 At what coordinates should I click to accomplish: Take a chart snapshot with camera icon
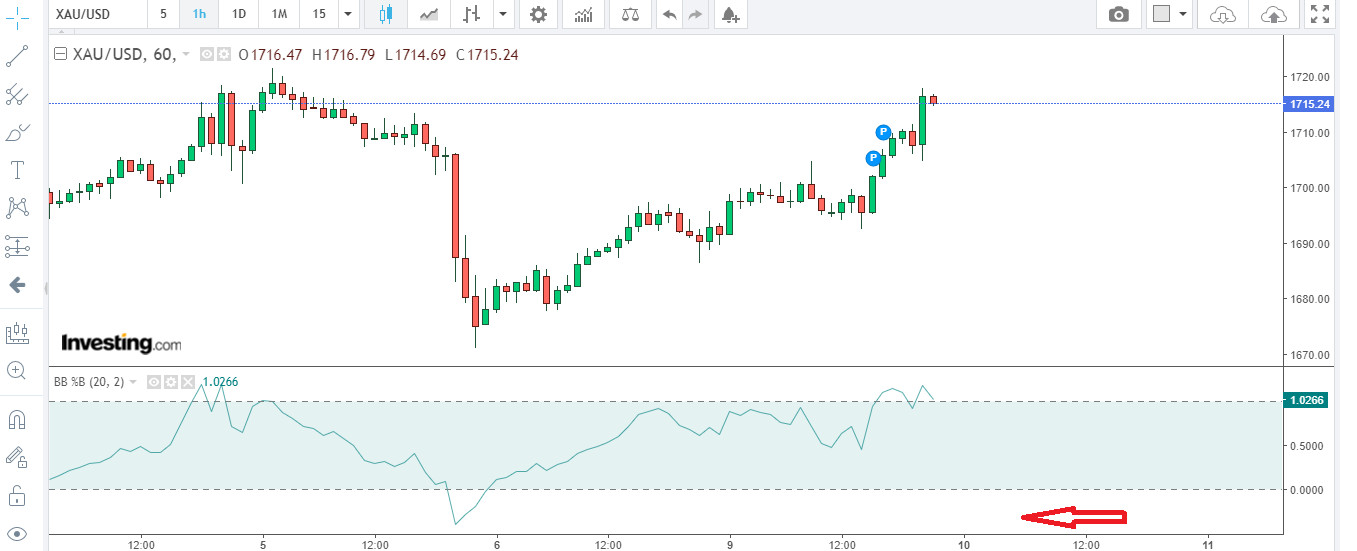tap(1119, 14)
